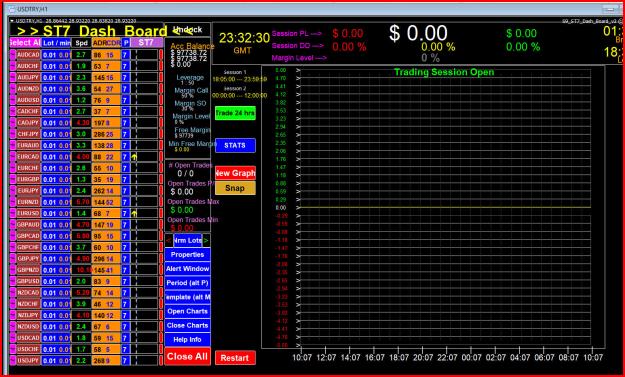Open Properties
The width and height of the screenshot is (625, 377).
[187, 255]
